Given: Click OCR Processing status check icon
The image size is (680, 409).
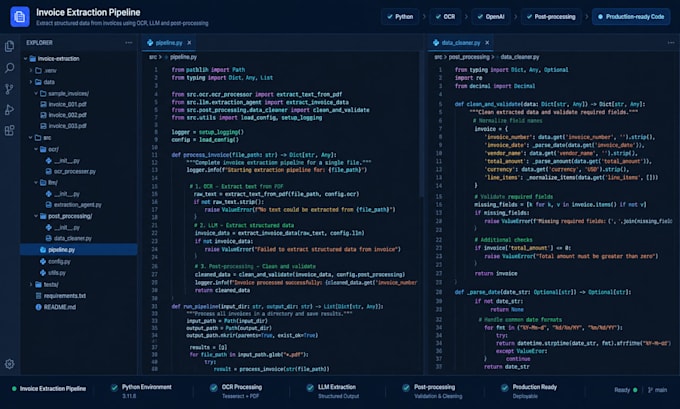Looking at the screenshot, I should 213,388.
